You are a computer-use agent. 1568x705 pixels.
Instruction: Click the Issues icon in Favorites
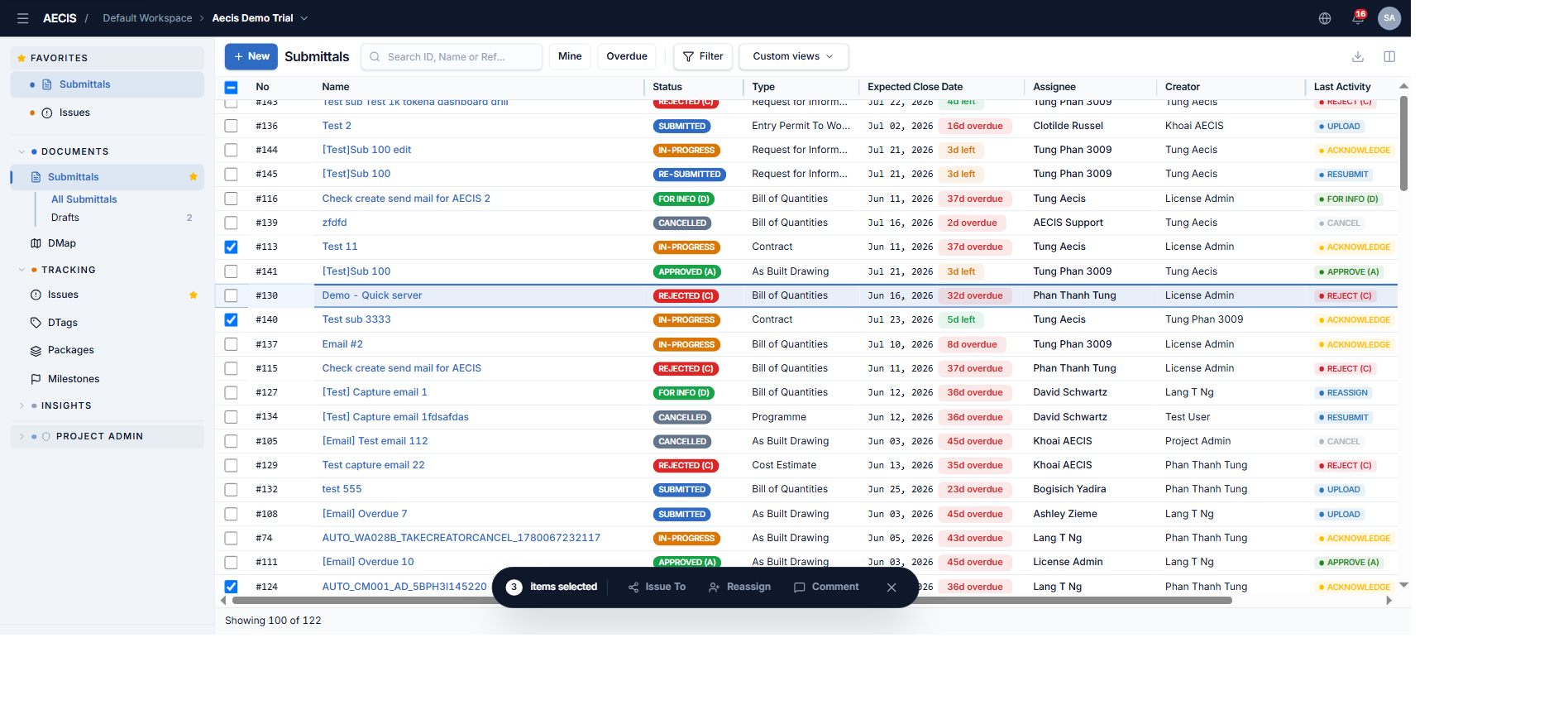coord(47,113)
